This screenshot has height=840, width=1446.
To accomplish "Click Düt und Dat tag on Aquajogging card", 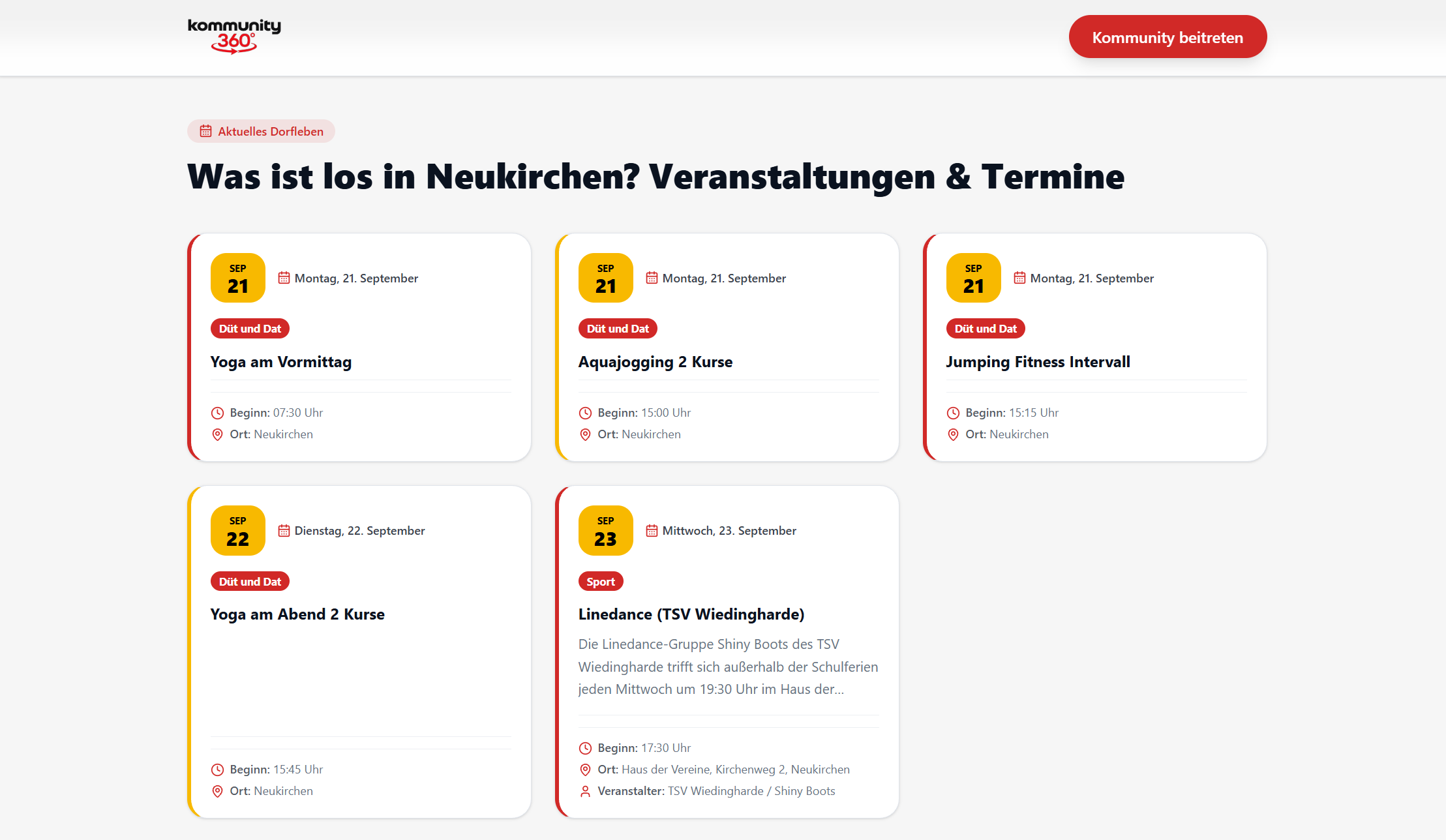I will [x=618, y=329].
